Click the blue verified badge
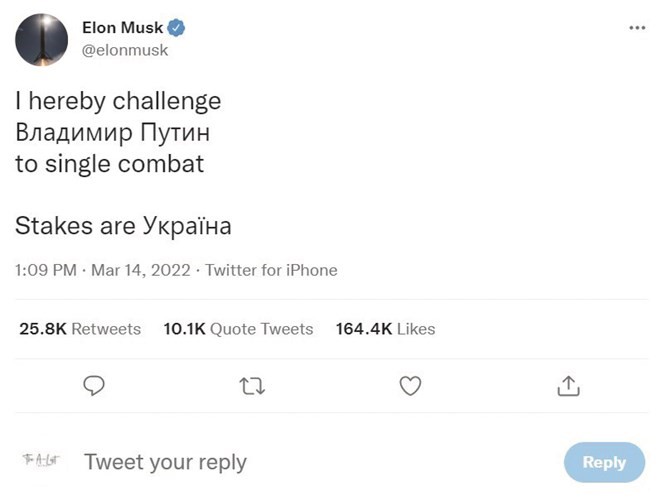The width and height of the screenshot is (666, 500). click(x=176, y=28)
